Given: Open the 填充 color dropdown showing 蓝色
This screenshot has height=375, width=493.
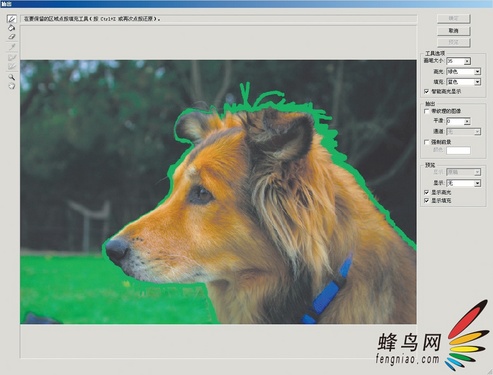Looking at the screenshot, I should [x=463, y=82].
